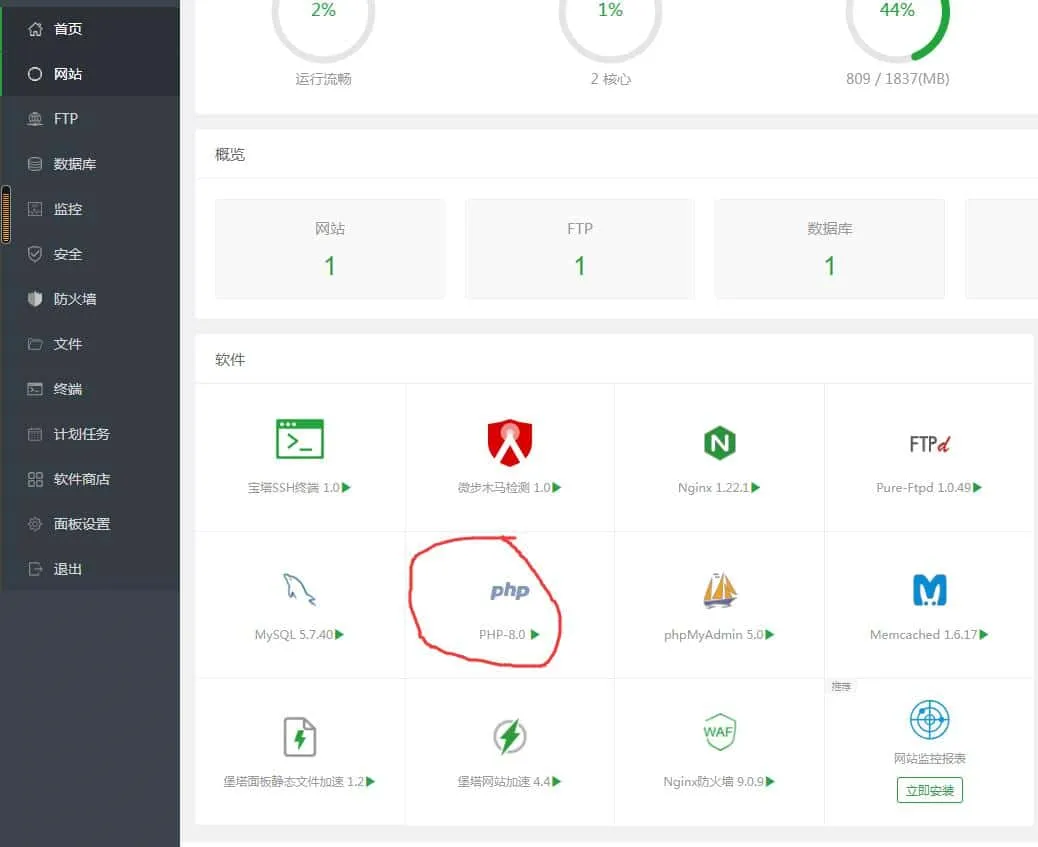1038x847 pixels.
Task: Open the 网站 overview card showing 1
Action: point(330,249)
